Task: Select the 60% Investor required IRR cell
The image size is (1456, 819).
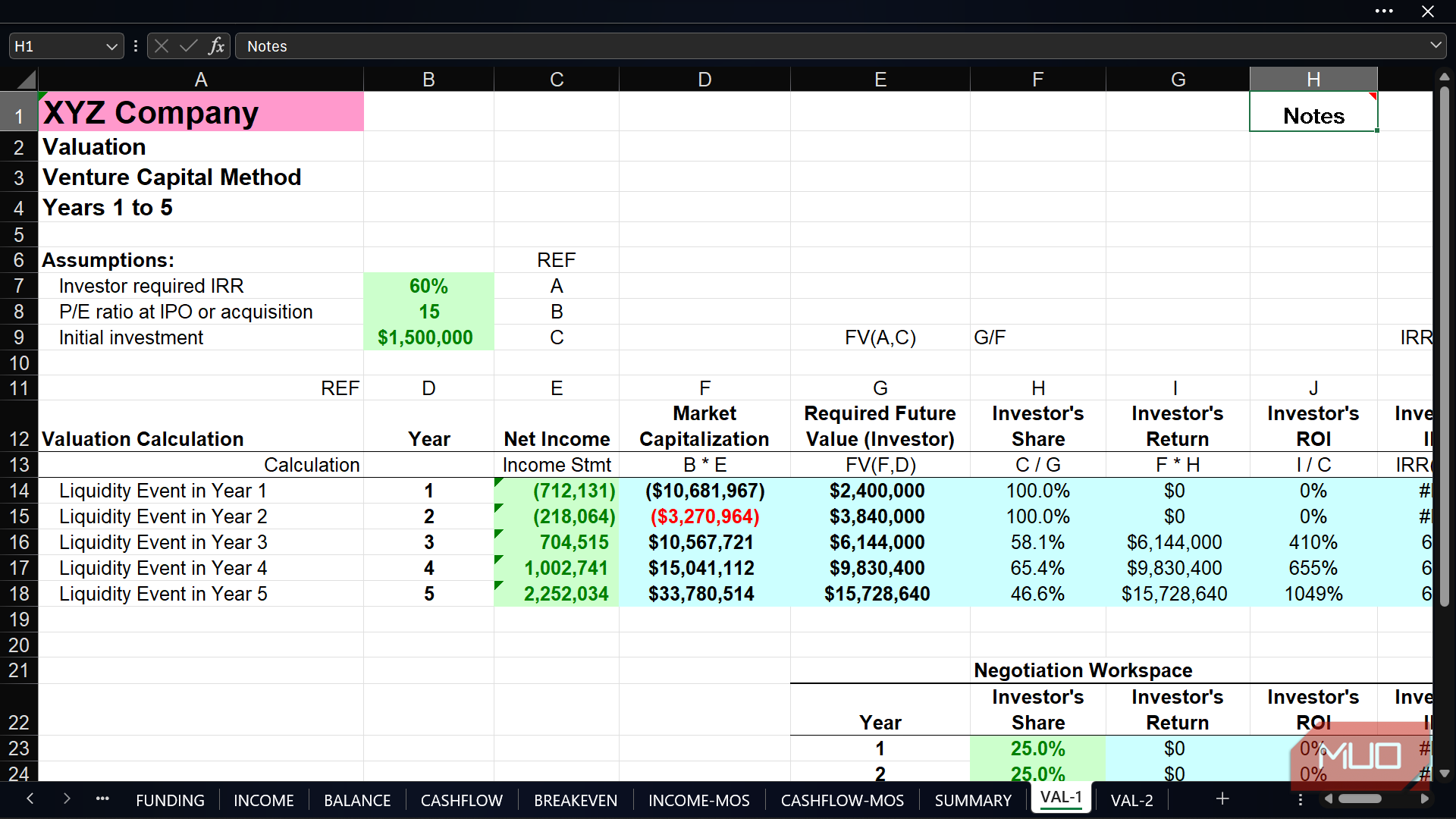Action: (428, 286)
